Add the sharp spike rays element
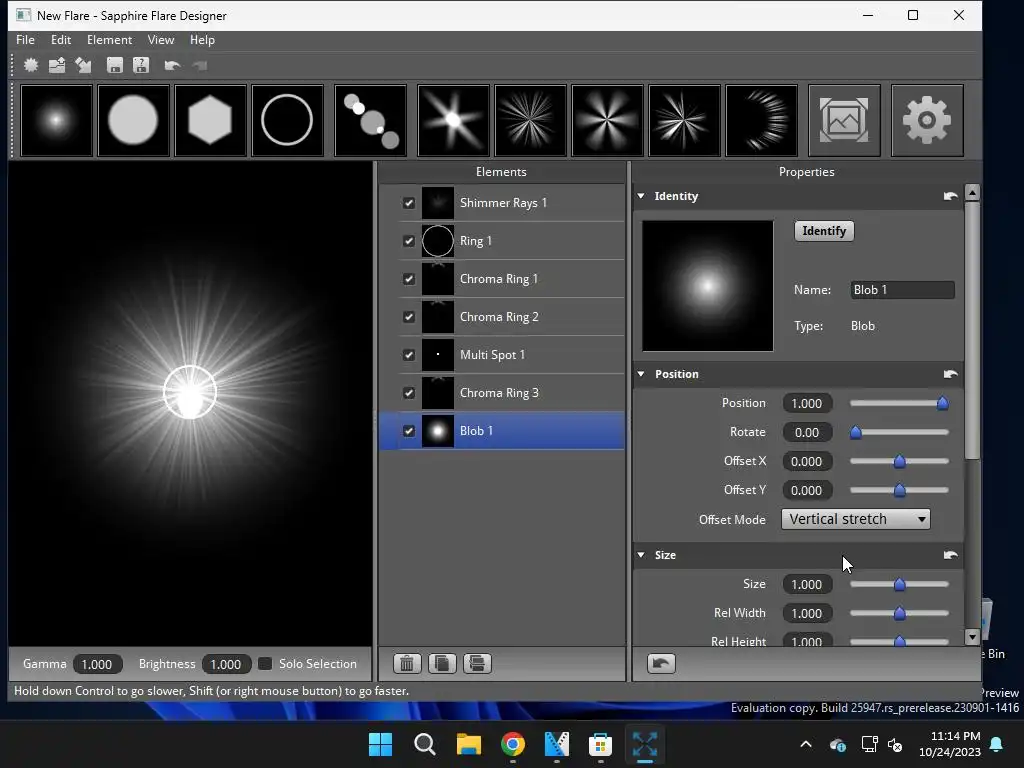Image resolution: width=1024 pixels, height=768 pixels. [x=684, y=120]
